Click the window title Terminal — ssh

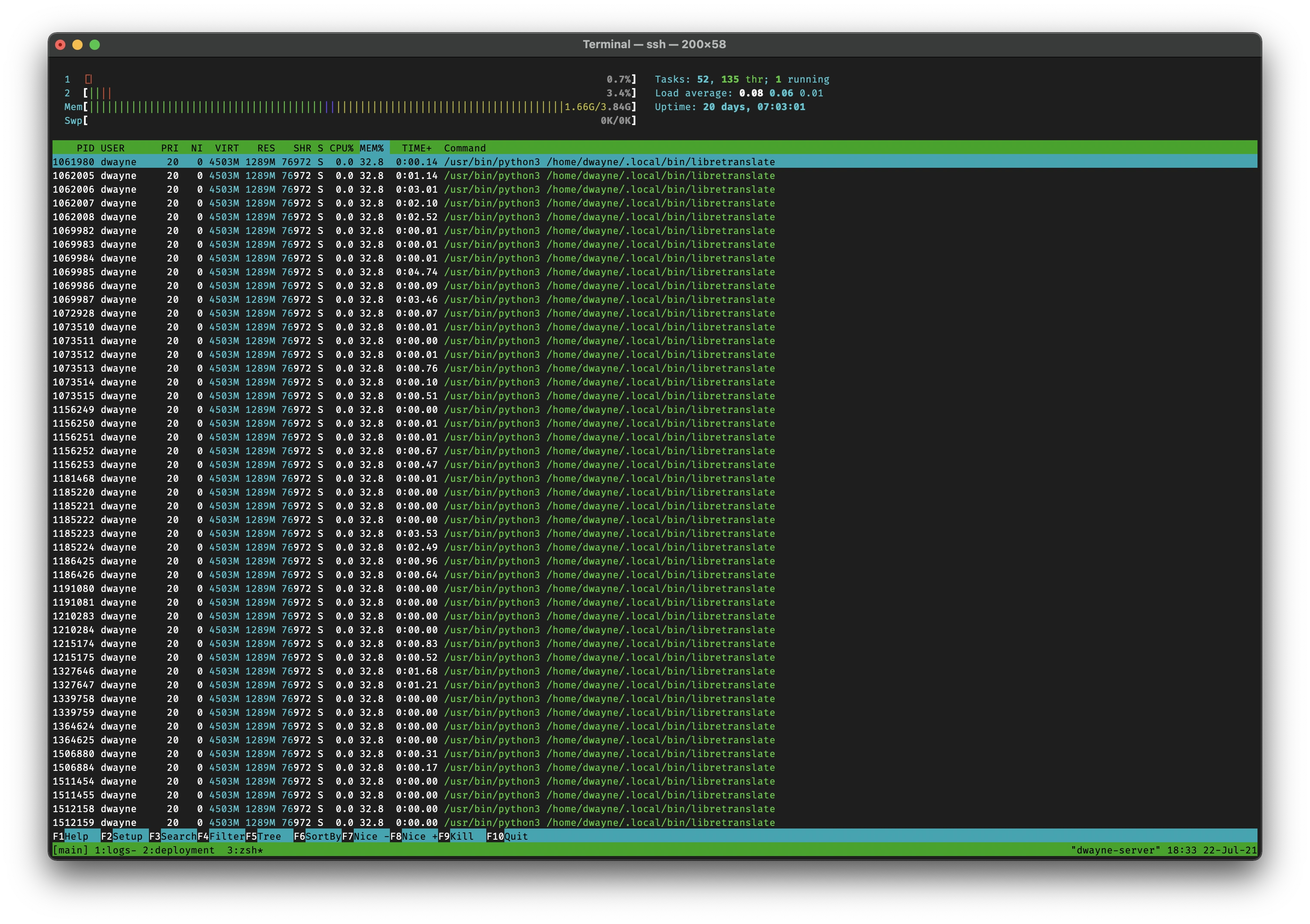pos(654,44)
